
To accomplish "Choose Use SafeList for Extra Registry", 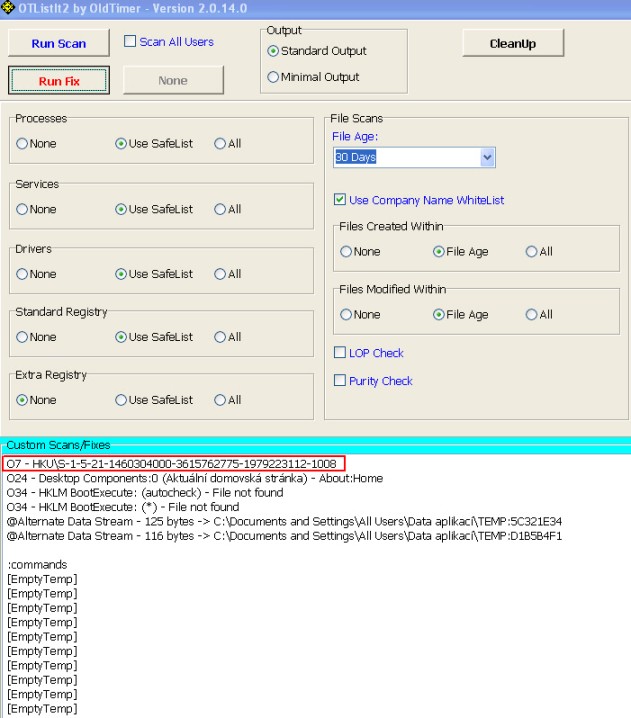I will 122,400.
